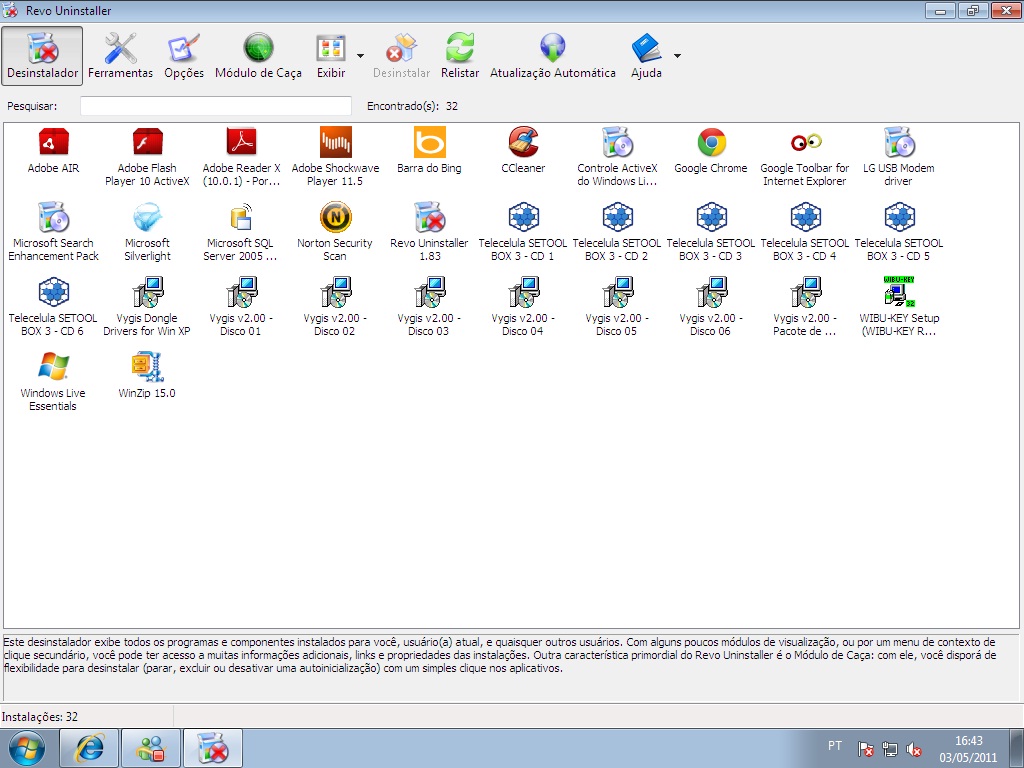Select Telecelula SETOOL BOX 3 - CD 6
Image resolution: width=1024 pixels, height=768 pixels.
54,308
